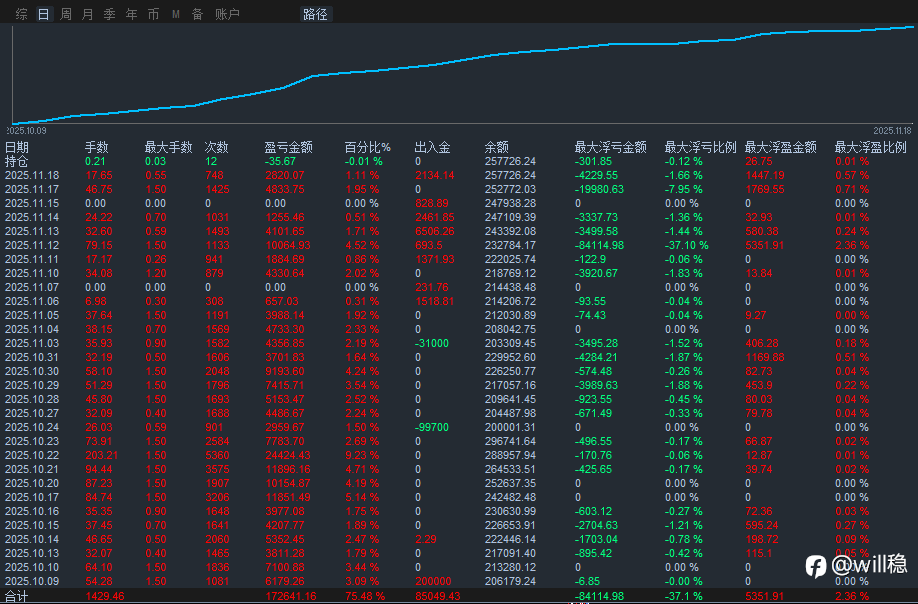The image size is (918, 604).
Task: Click the -0.01 % holdings percentage
Action: coord(364,162)
